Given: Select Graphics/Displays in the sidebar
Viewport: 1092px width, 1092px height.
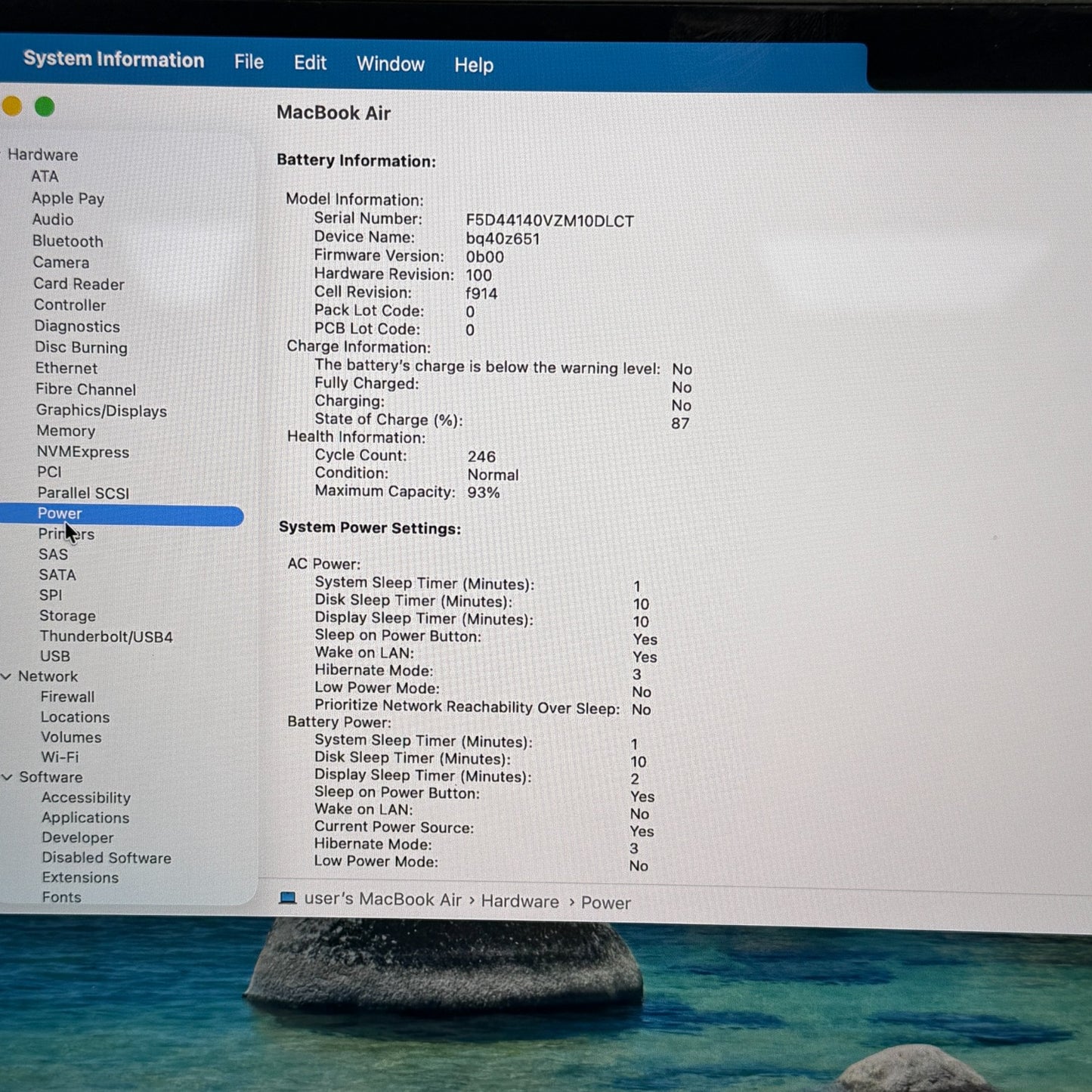Looking at the screenshot, I should click(x=101, y=411).
